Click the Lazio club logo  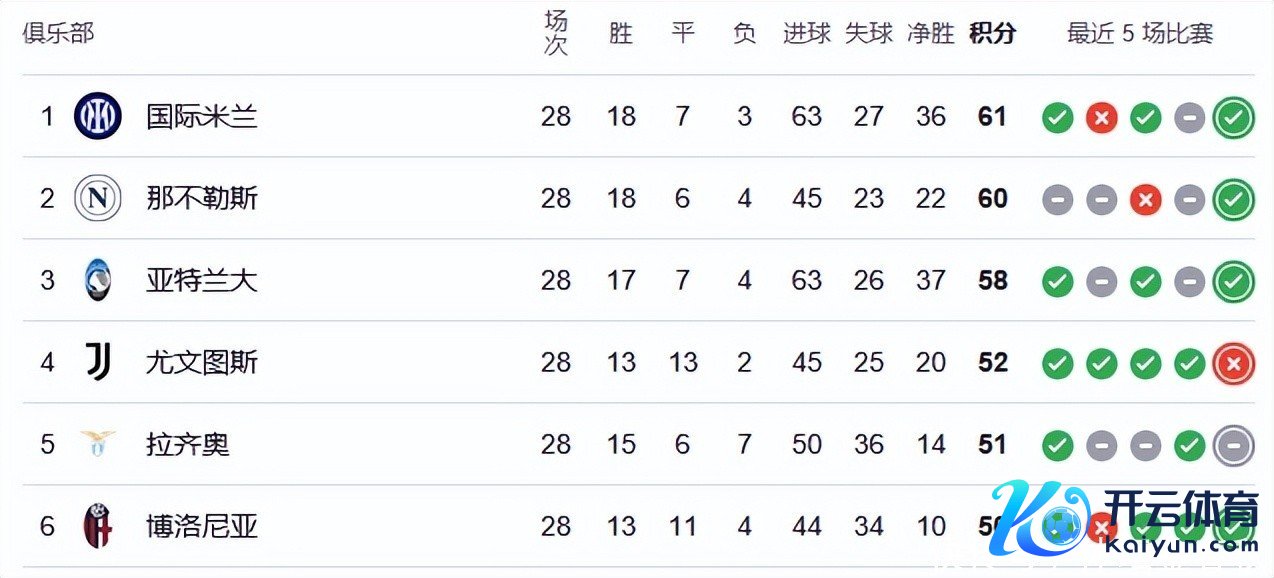click(98, 444)
